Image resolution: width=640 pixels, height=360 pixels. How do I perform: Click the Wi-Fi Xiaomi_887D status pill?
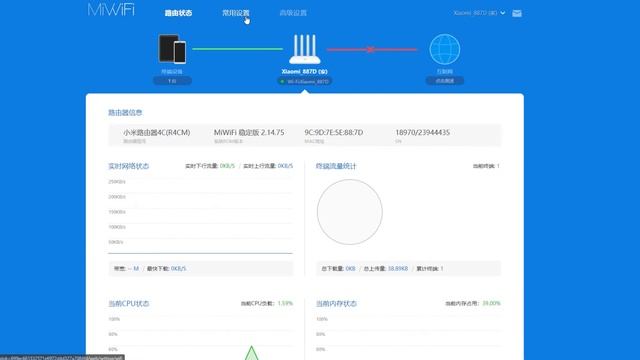(x=304, y=81)
